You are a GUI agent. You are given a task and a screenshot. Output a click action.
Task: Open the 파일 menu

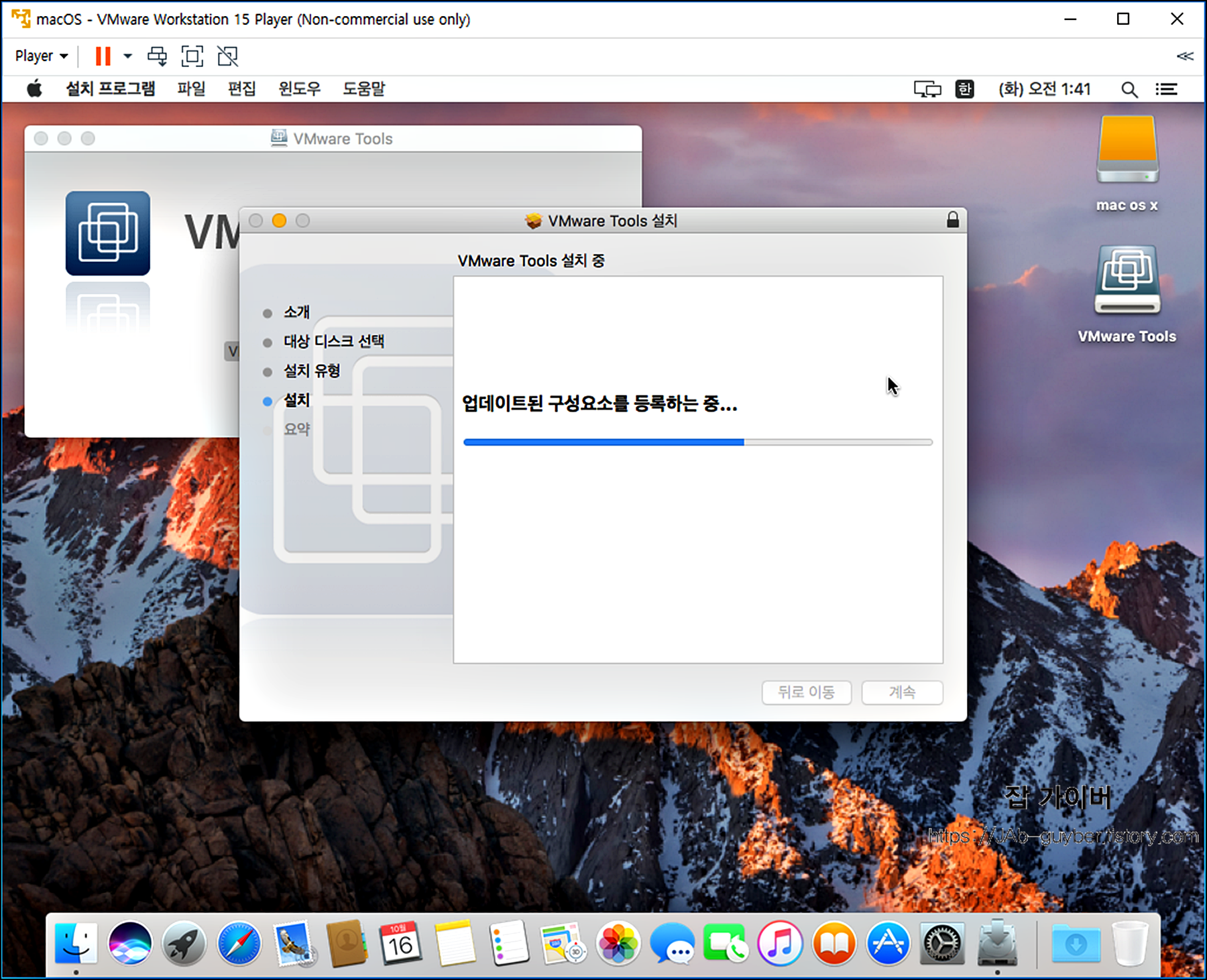pyautogui.click(x=191, y=89)
